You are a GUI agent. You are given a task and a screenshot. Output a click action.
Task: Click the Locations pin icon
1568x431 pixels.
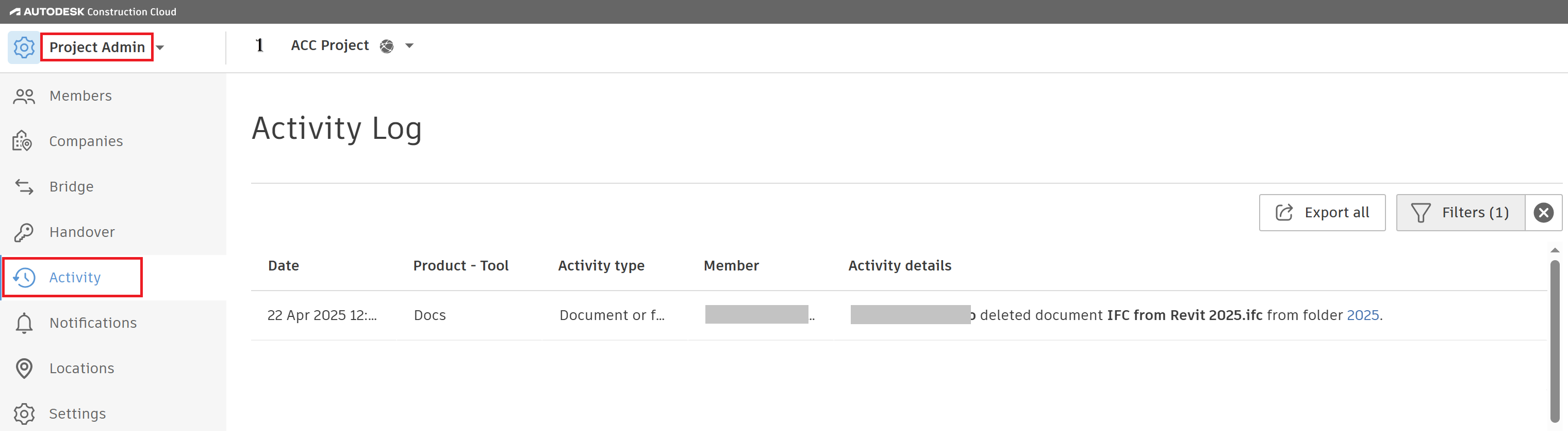pos(24,368)
